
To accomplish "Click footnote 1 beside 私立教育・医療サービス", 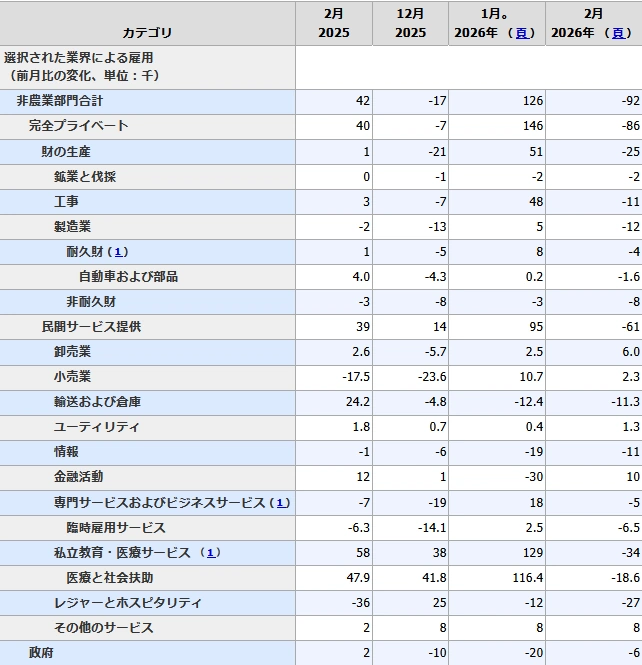I will click(212, 552).
